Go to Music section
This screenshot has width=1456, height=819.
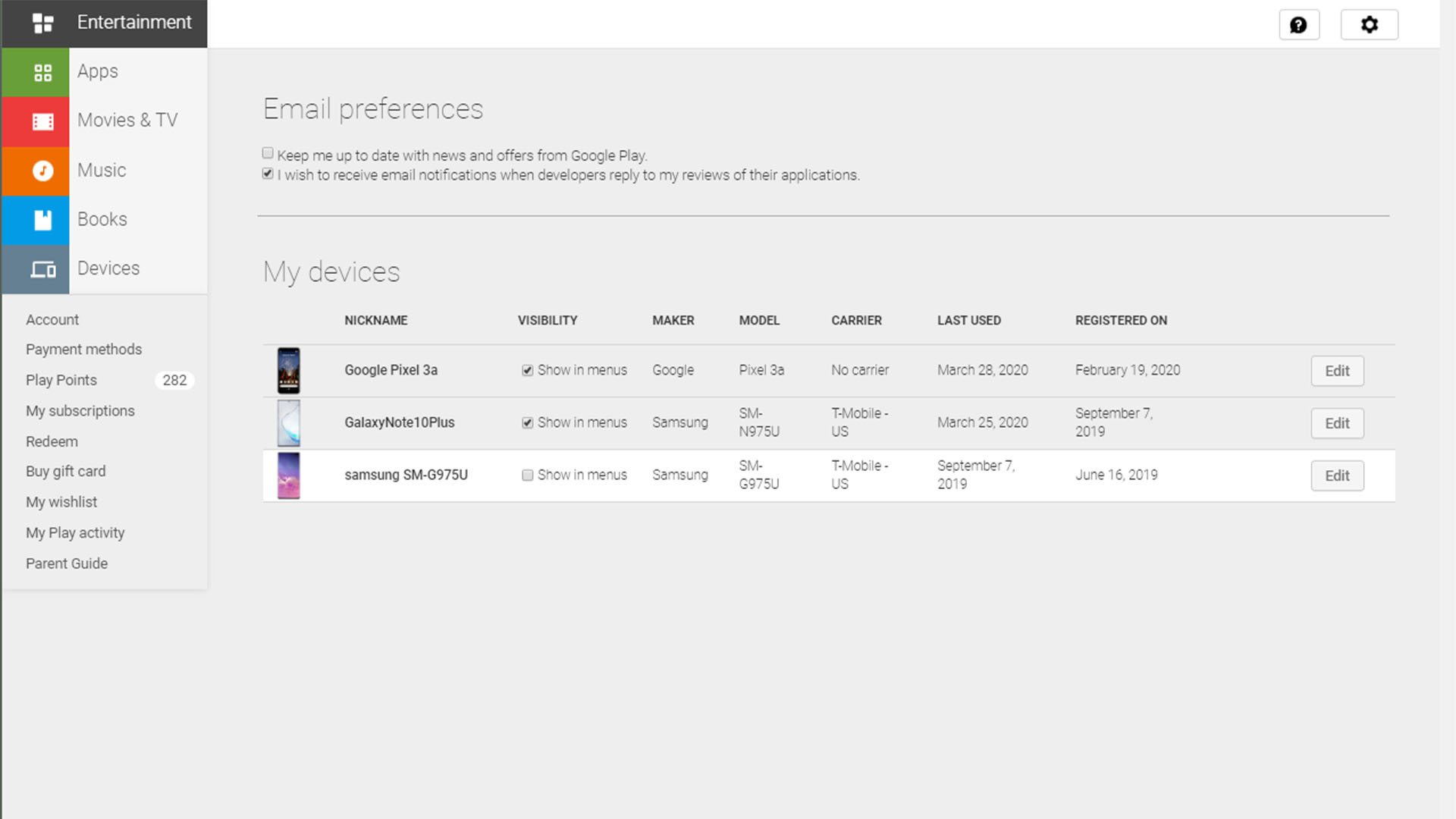pos(102,170)
